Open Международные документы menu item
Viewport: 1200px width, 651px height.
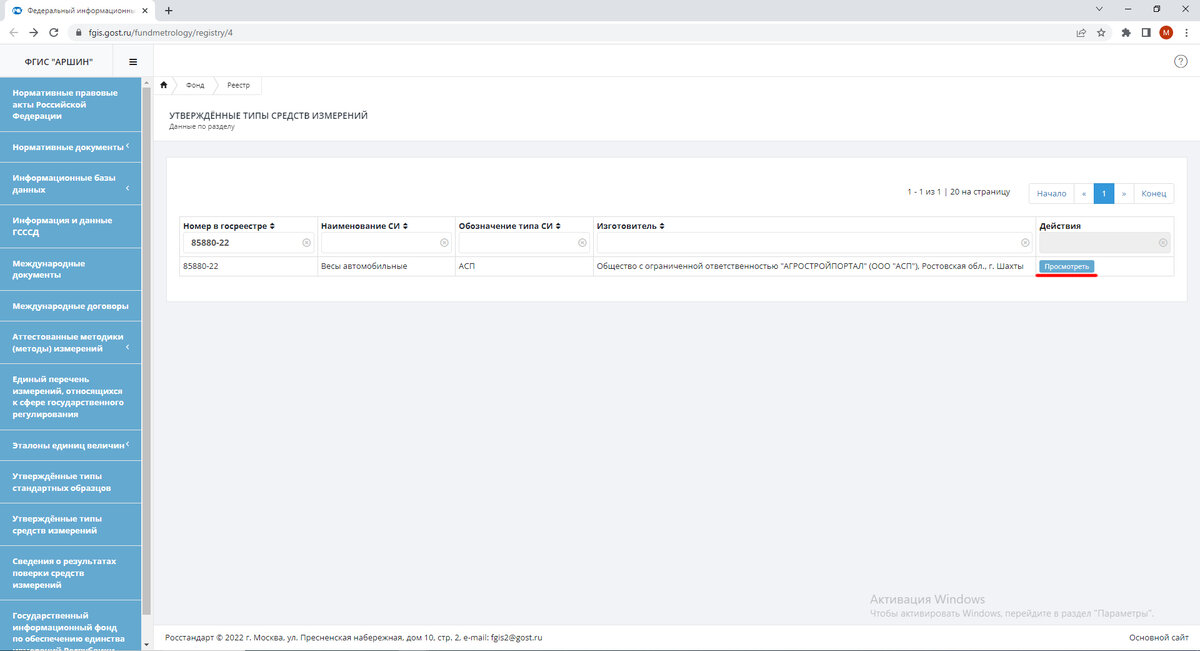tap(70, 269)
